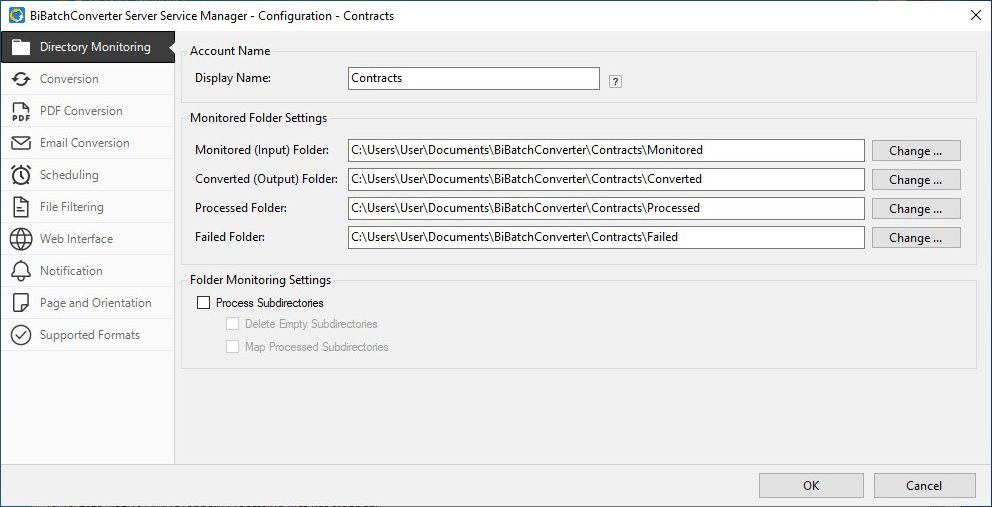
Task: Click the help question mark next to Display Name
Action: pyautogui.click(x=615, y=81)
